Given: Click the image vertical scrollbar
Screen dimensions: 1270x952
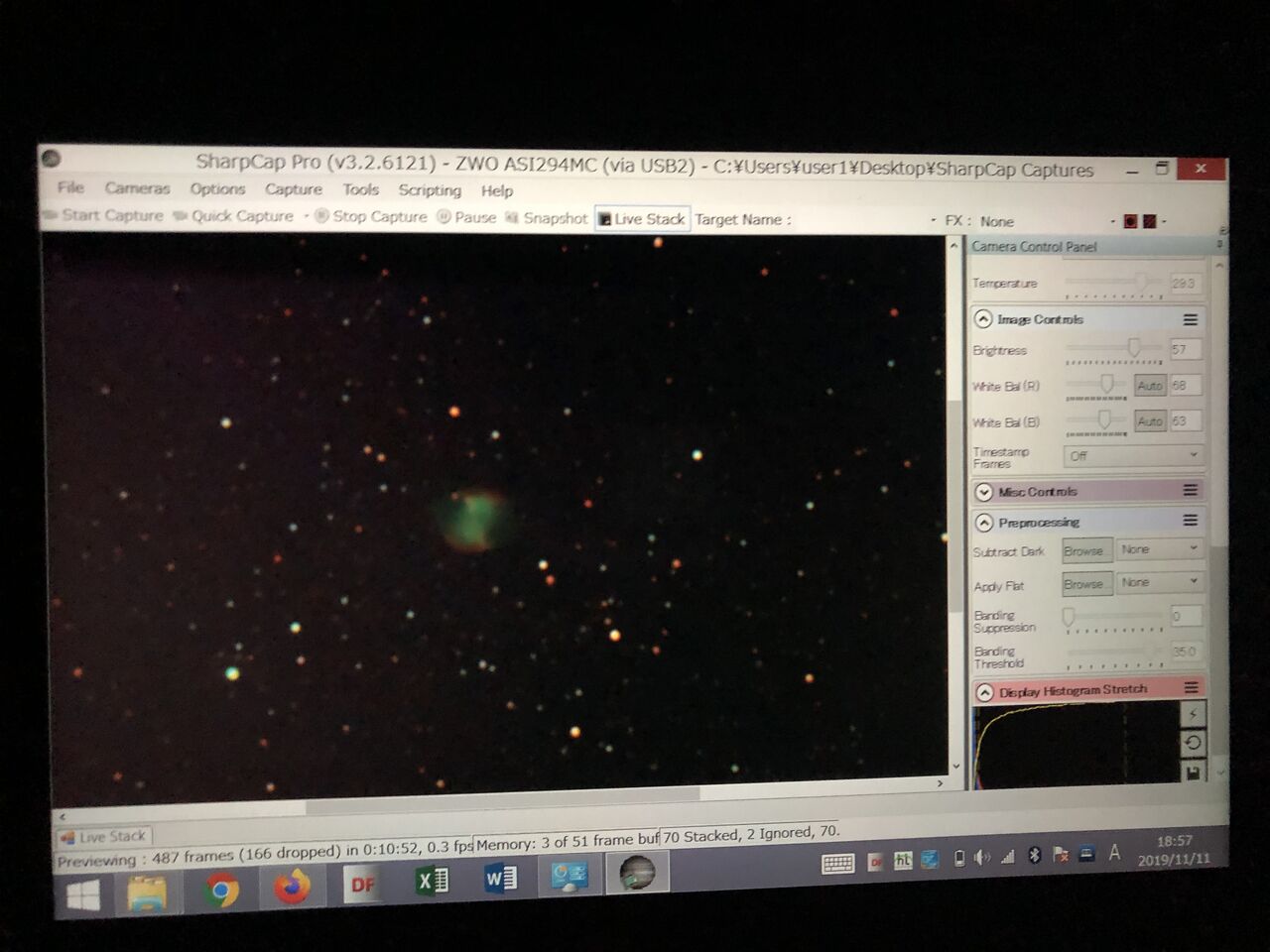Looking at the screenshot, I should [955, 506].
